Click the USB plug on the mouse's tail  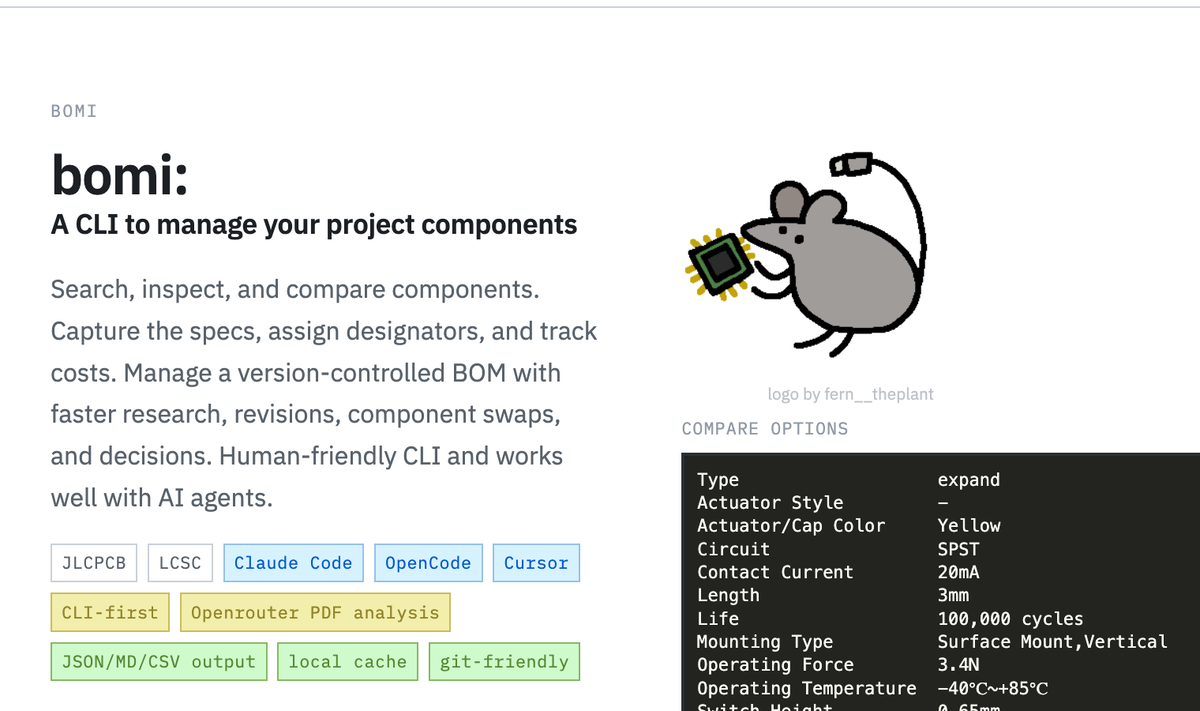coord(852,163)
